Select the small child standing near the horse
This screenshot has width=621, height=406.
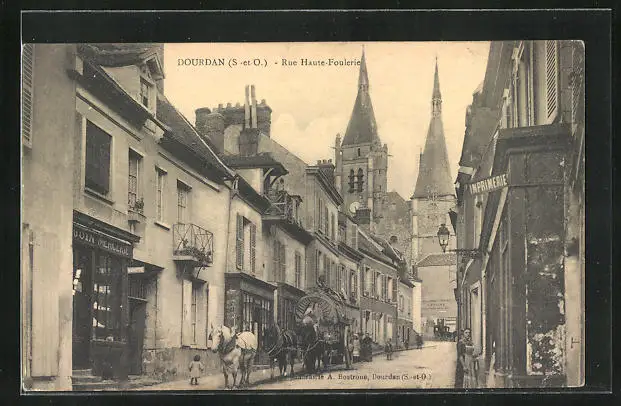click(x=196, y=369)
